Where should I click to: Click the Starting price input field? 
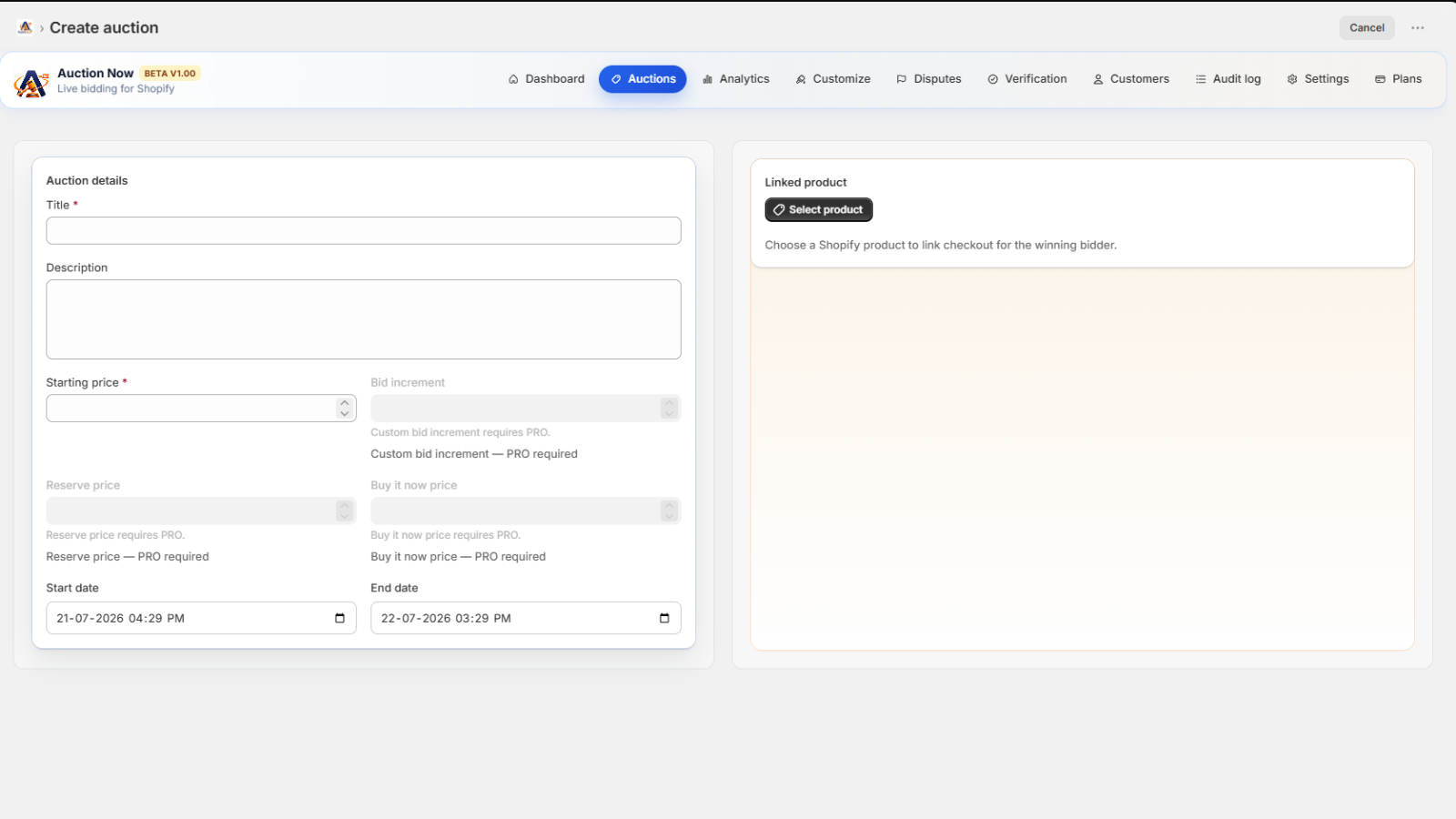coord(201,408)
